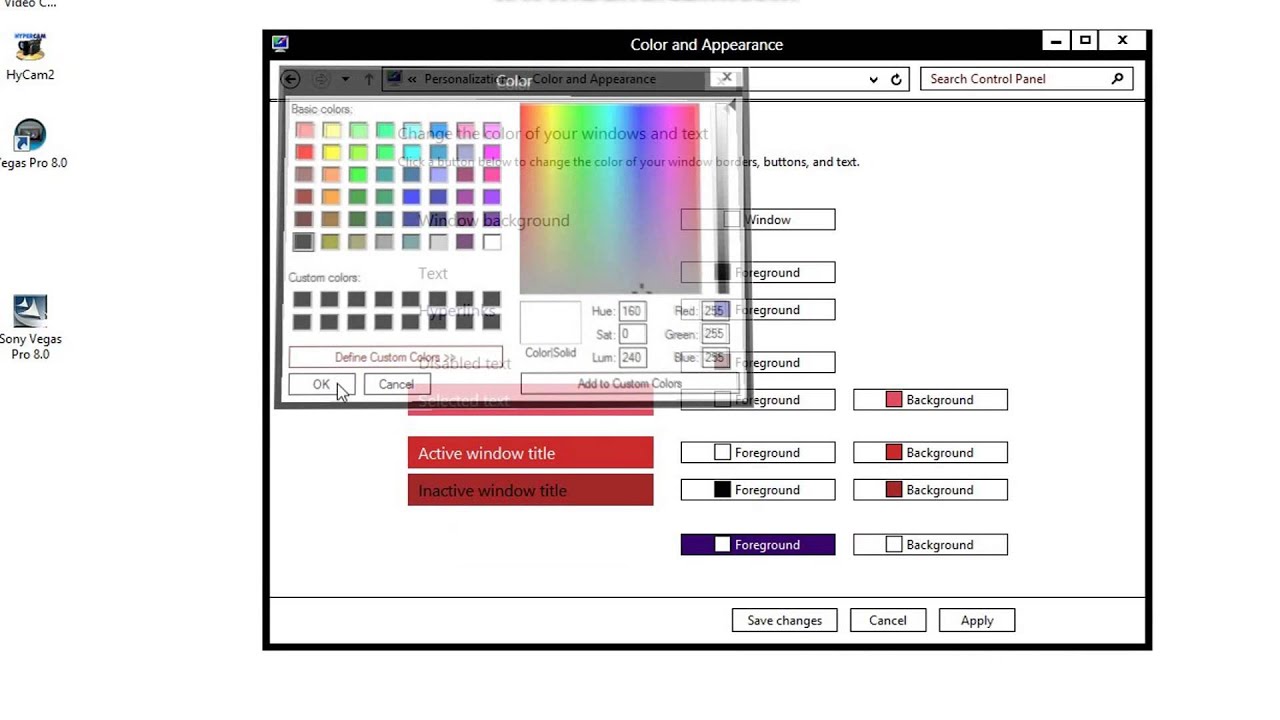Apply the color changes
Image resolution: width=1280 pixels, height=720 pixels.
[x=977, y=621]
